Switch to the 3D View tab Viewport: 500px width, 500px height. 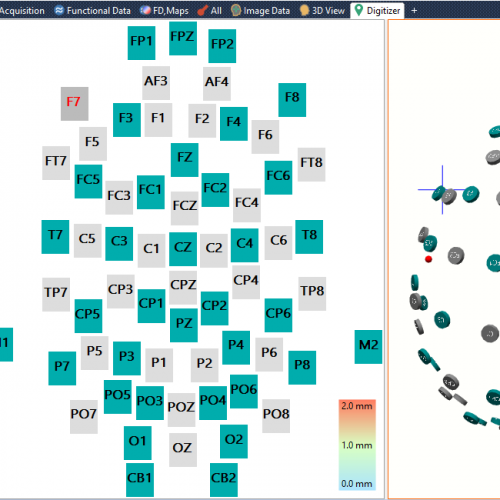click(322, 11)
